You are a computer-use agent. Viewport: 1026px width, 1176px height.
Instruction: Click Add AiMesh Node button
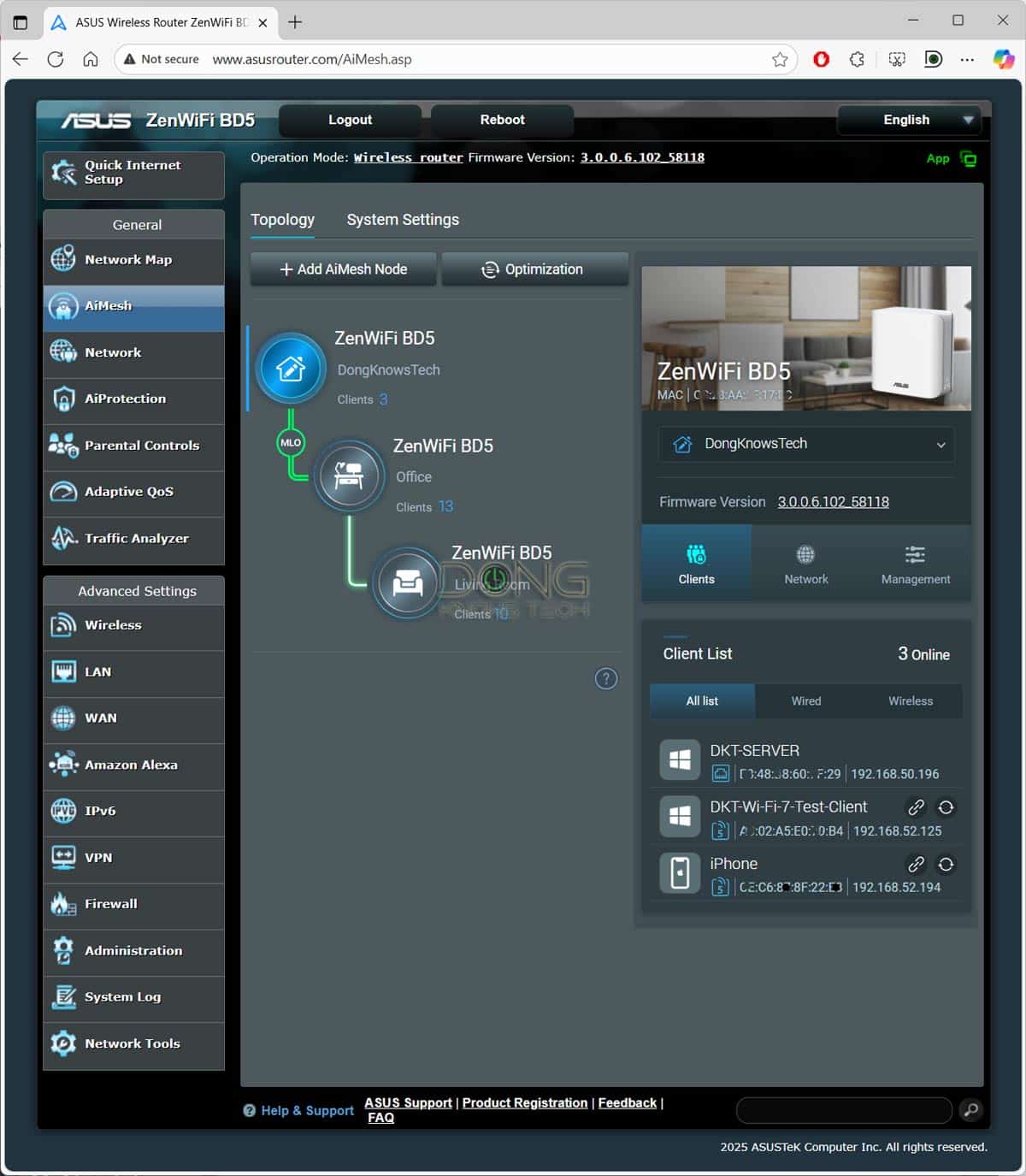tap(343, 269)
